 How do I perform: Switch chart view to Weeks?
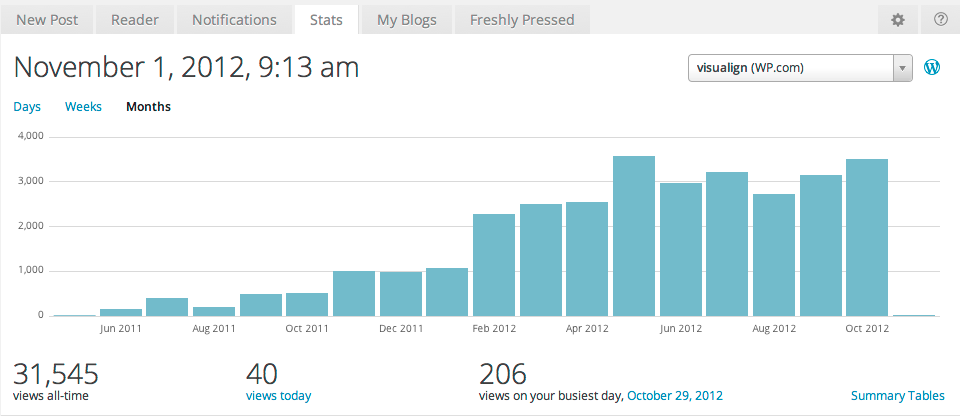pyautogui.click(x=83, y=107)
